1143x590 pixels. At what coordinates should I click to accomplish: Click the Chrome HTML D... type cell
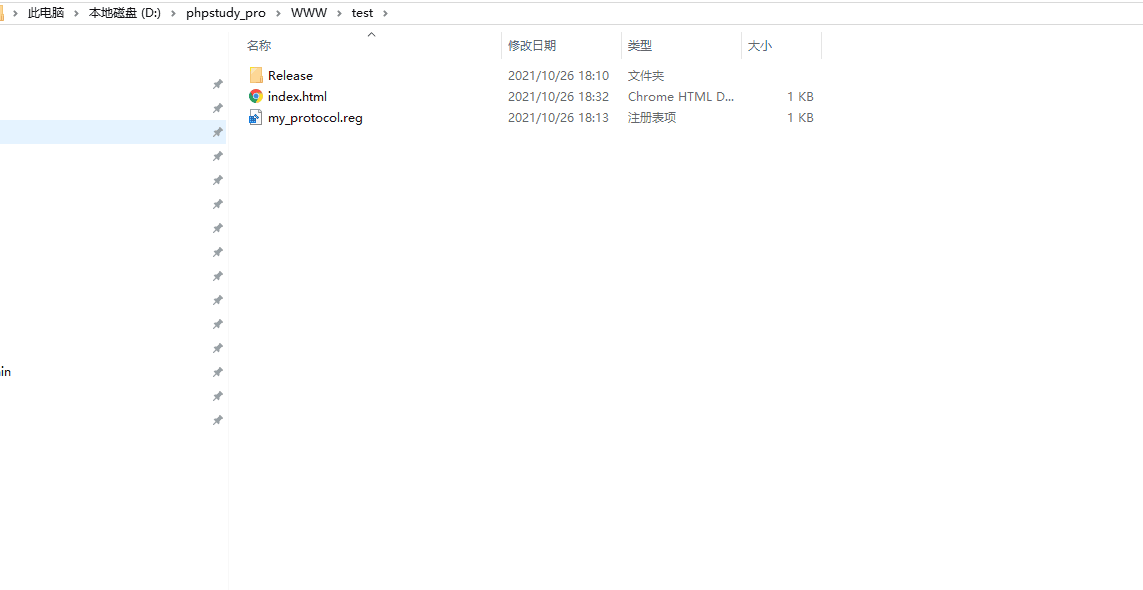[x=681, y=96]
